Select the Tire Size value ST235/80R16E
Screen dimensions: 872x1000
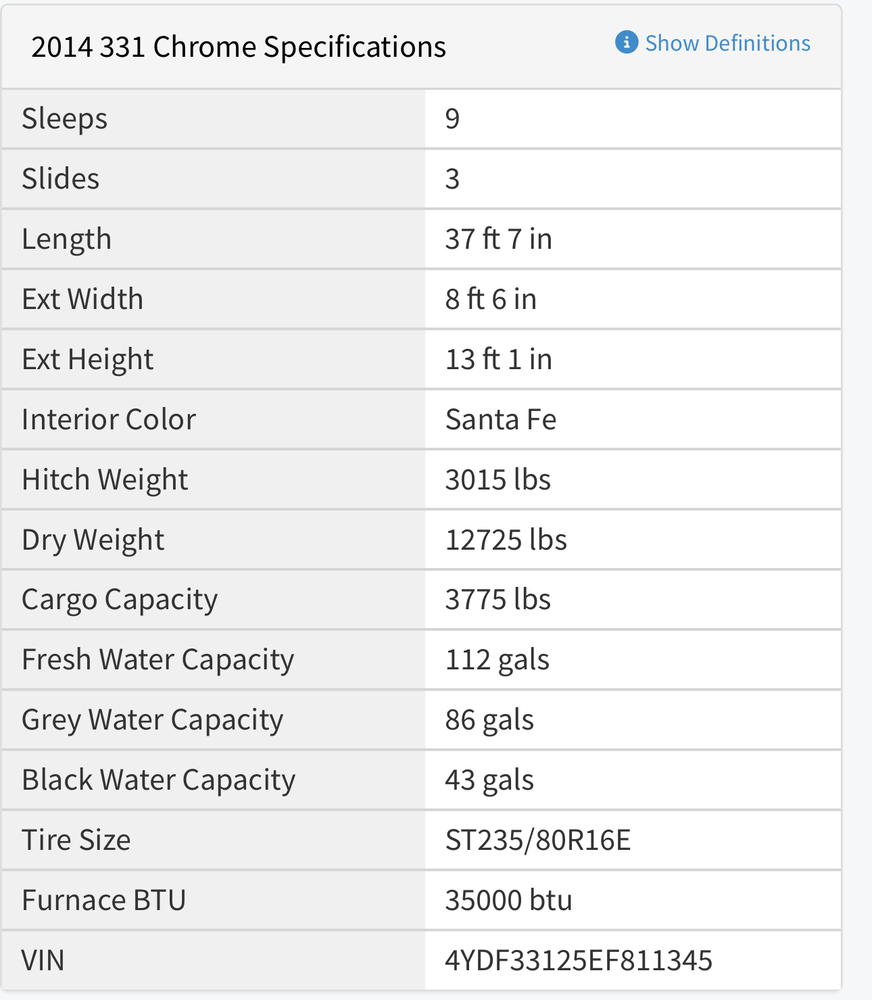538,840
